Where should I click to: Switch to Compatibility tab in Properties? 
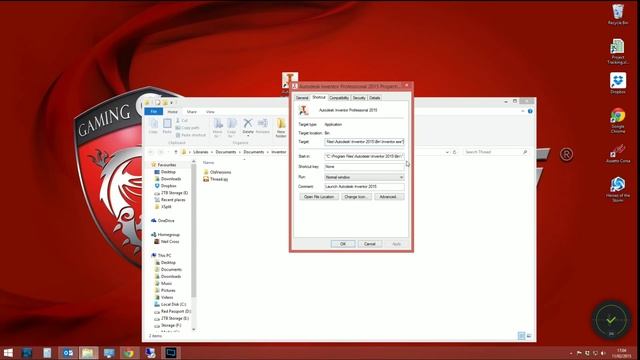pos(339,98)
